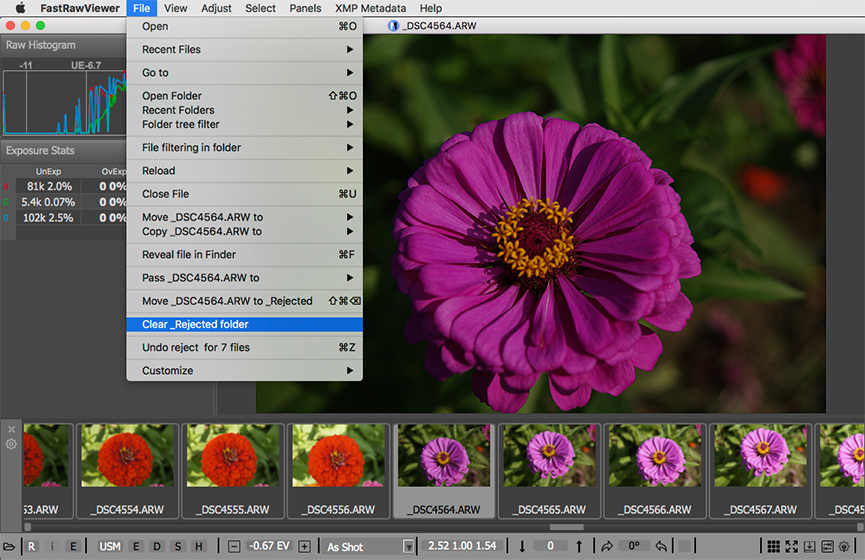
Task: Click the down arrow rating icon
Action: click(522, 547)
